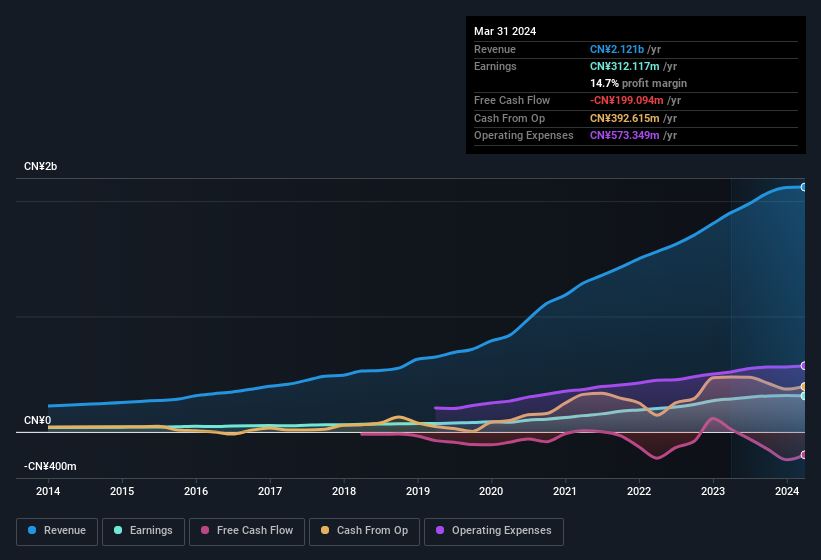The height and width of the screenshot is (560, 821).
Task: Click the CN¥0 y-axis label
Action: point(37,420)
